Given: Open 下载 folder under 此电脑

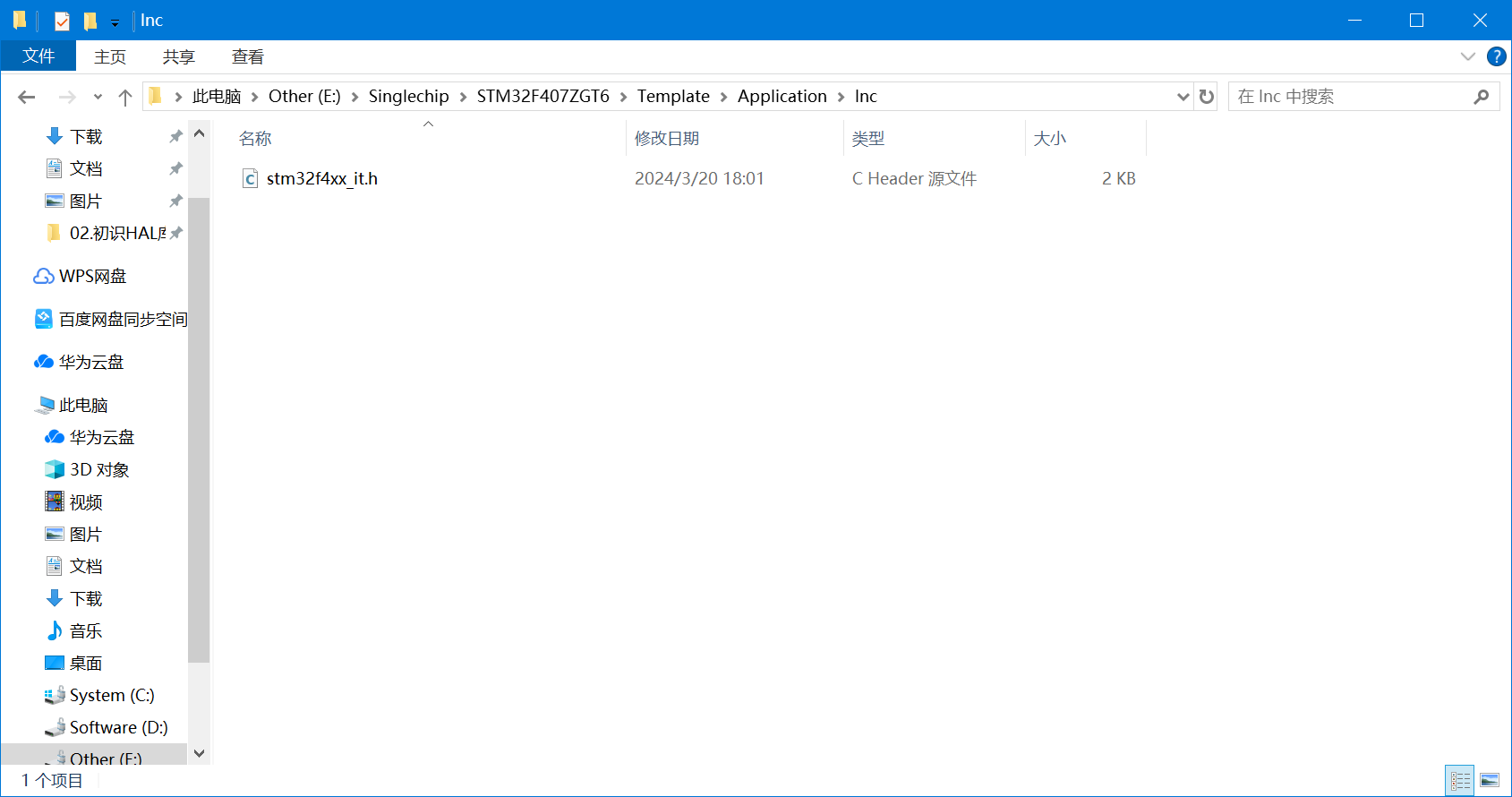Looking at the screenshot, I should click(86, 598).
